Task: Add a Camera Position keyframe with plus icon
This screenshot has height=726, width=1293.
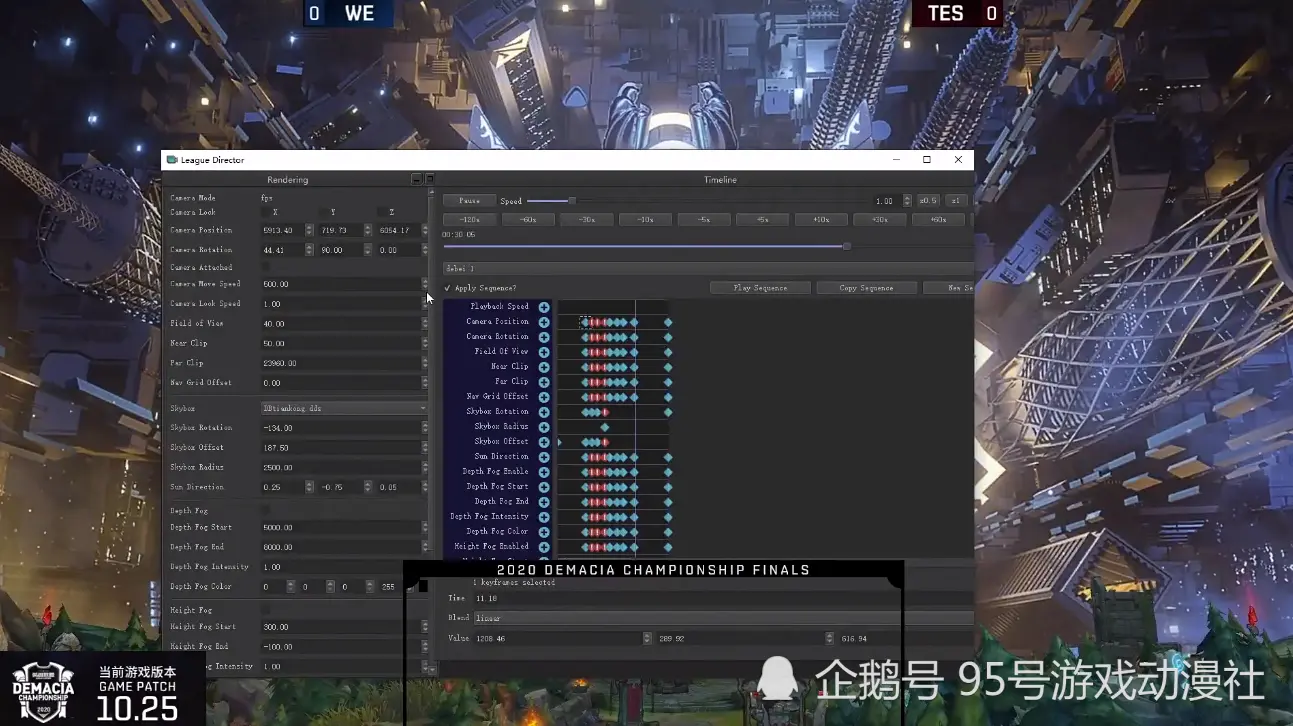Action: click(x=544, y=322)
